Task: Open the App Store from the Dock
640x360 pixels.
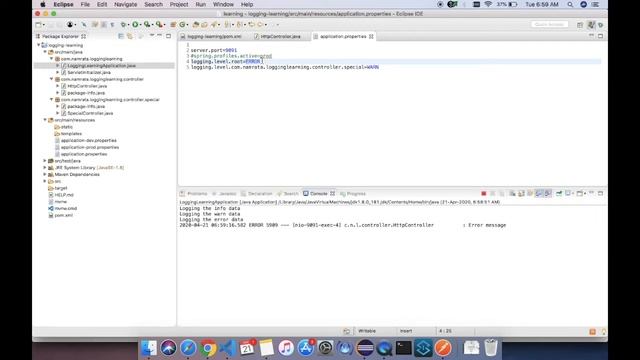Action: (306, 348)
